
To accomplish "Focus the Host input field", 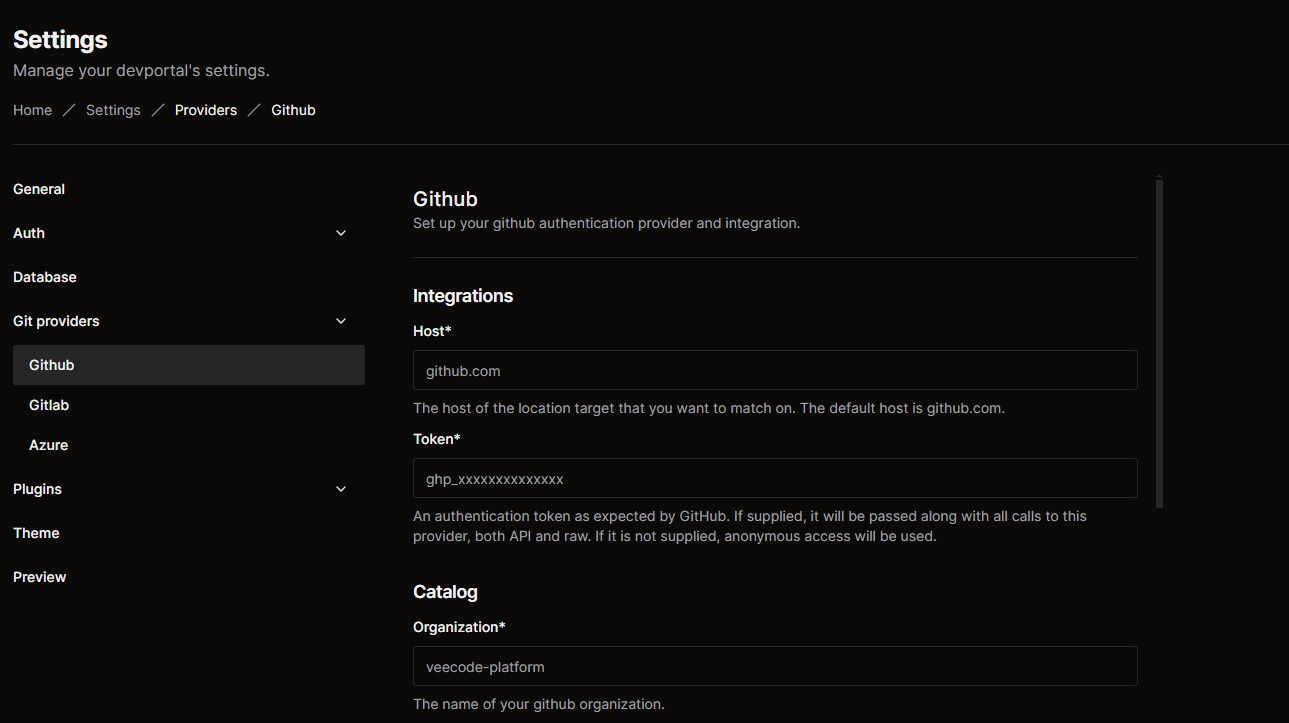I will [775, 370].
